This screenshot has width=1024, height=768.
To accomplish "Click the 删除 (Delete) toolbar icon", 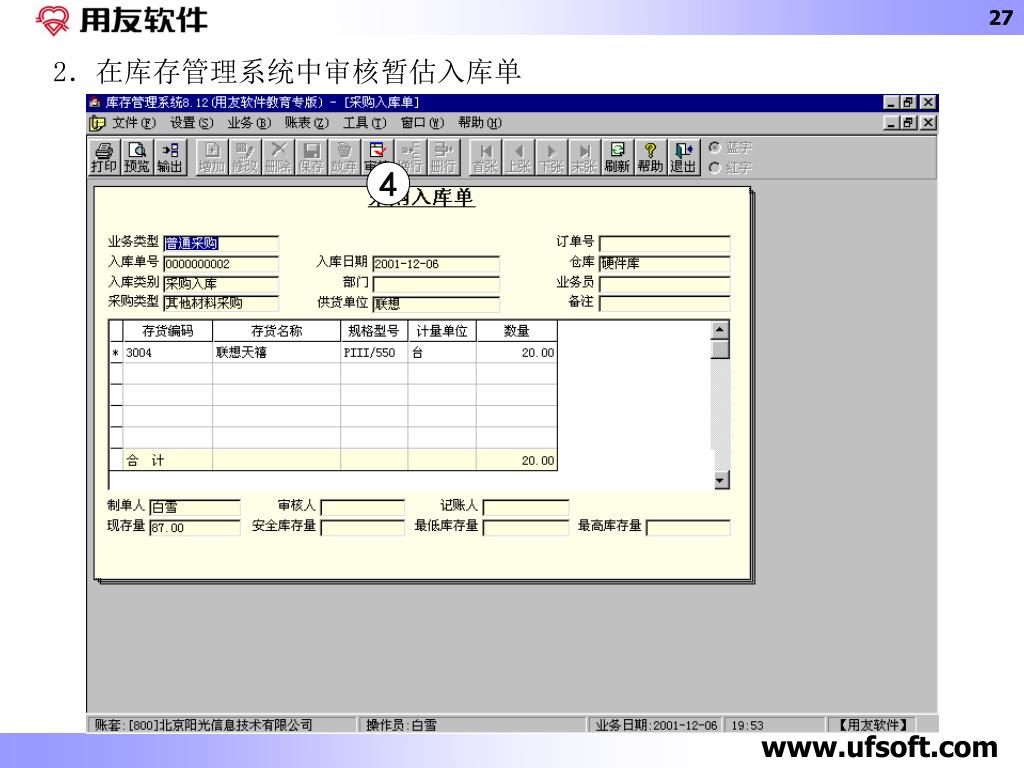I will pyautogui.click(x=278, y=157).
